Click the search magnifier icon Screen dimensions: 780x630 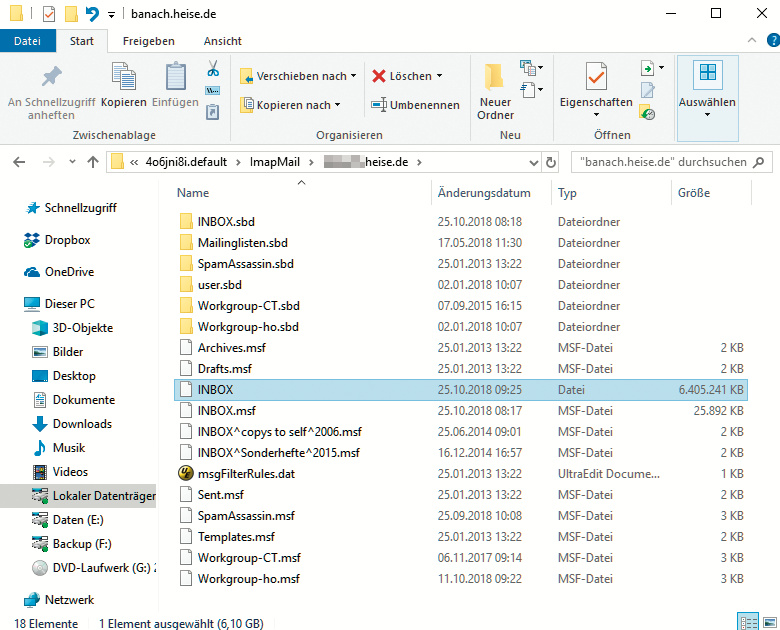759,162
